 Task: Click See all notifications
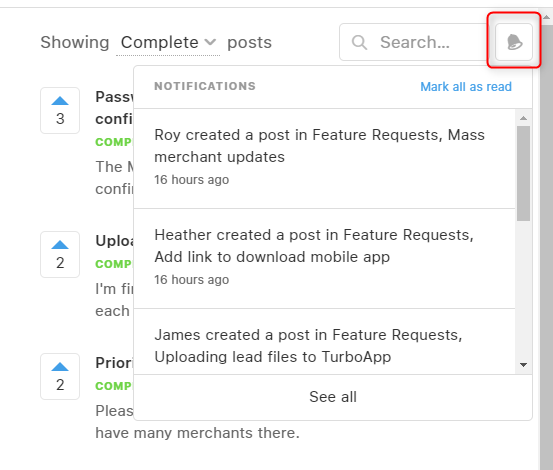click(x=333, y=397)
